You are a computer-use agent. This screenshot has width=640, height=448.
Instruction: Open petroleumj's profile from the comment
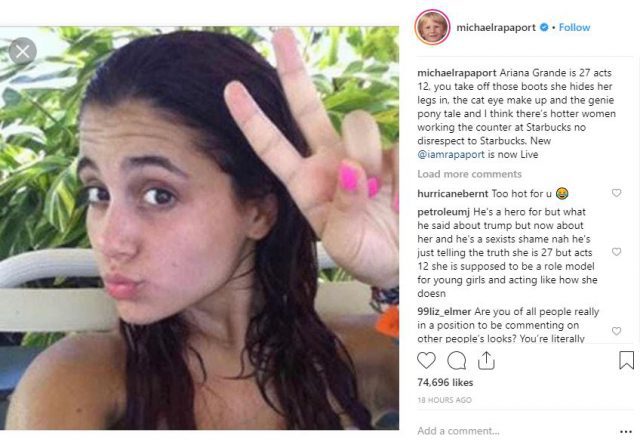pos(444,212)
